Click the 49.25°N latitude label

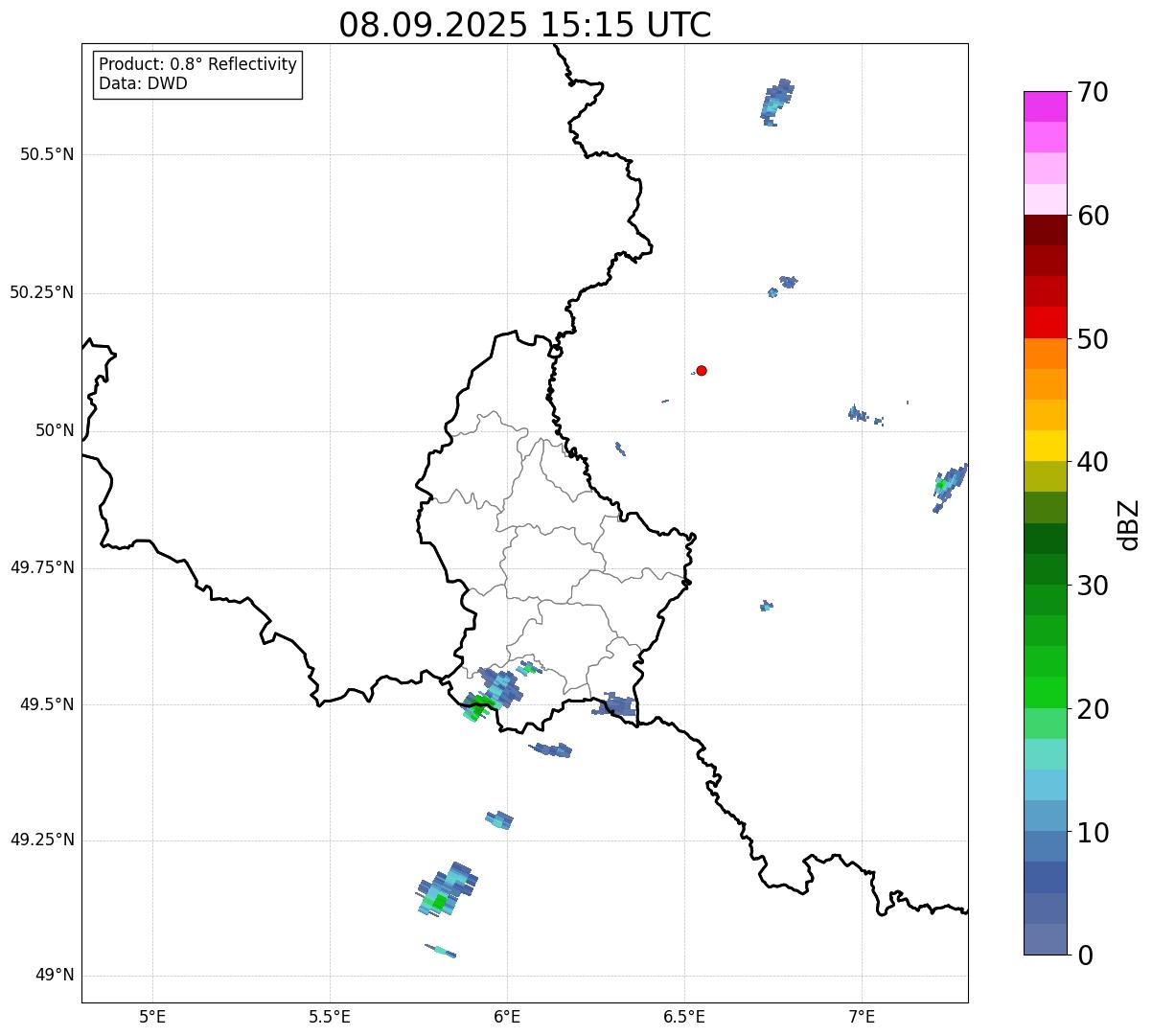point(42,840)
